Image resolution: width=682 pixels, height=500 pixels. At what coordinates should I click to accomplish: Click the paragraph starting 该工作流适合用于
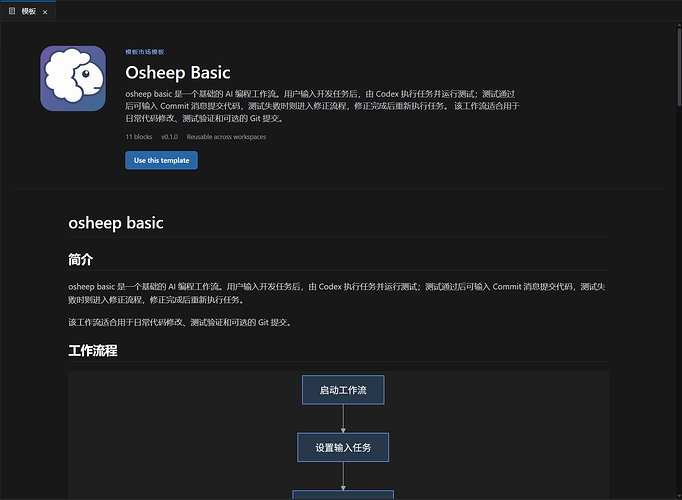pos(180,322)
